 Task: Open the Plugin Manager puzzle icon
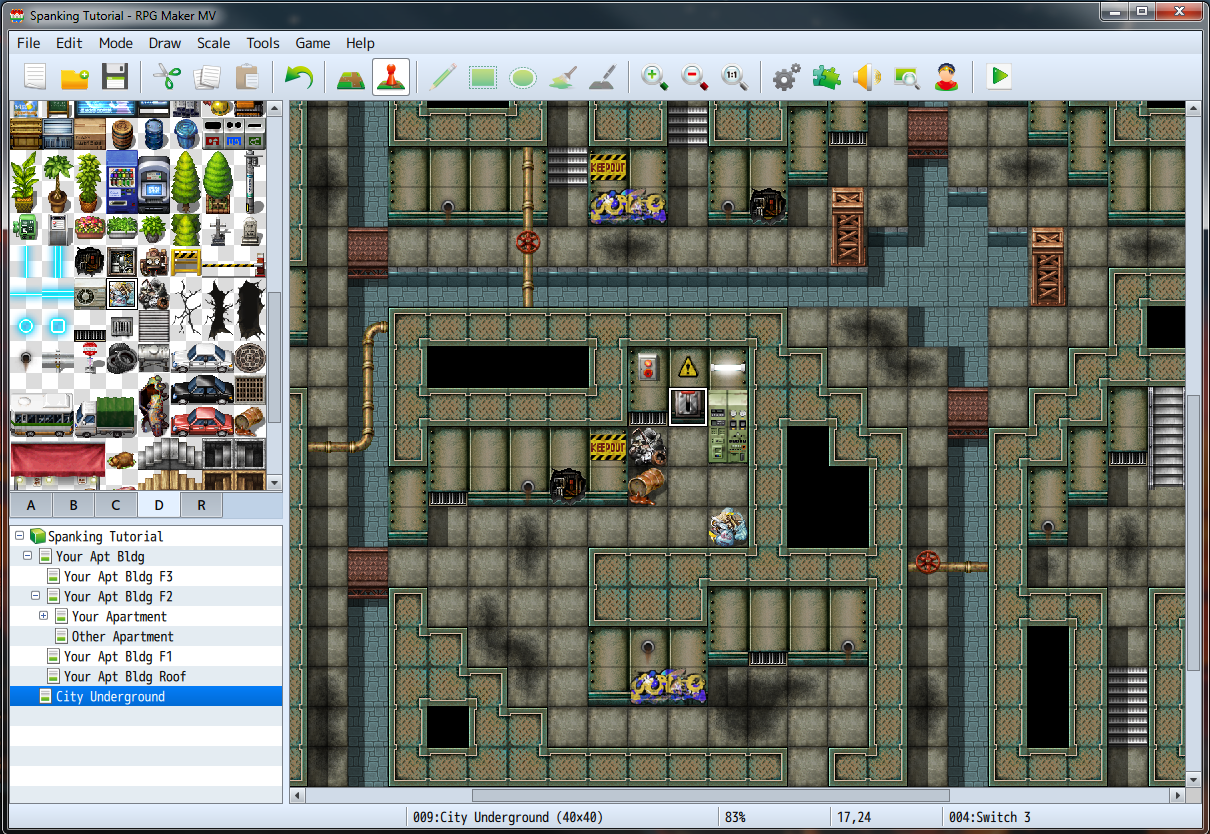point(827,77)
